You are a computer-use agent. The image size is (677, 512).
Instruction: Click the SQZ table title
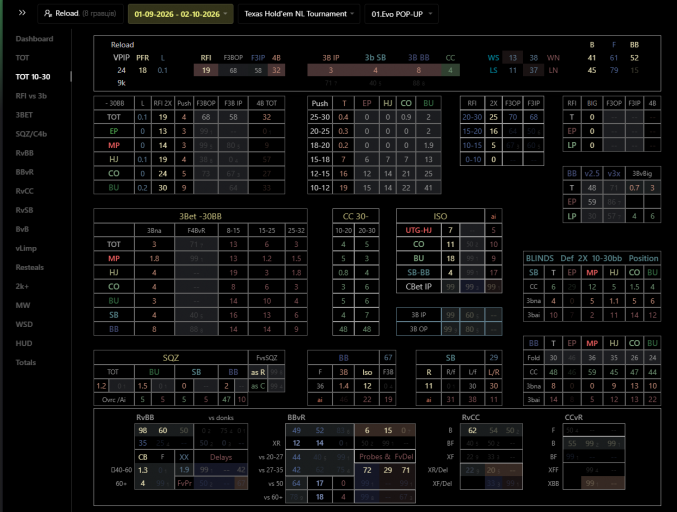pyautogui.click(x=171, y=358)
